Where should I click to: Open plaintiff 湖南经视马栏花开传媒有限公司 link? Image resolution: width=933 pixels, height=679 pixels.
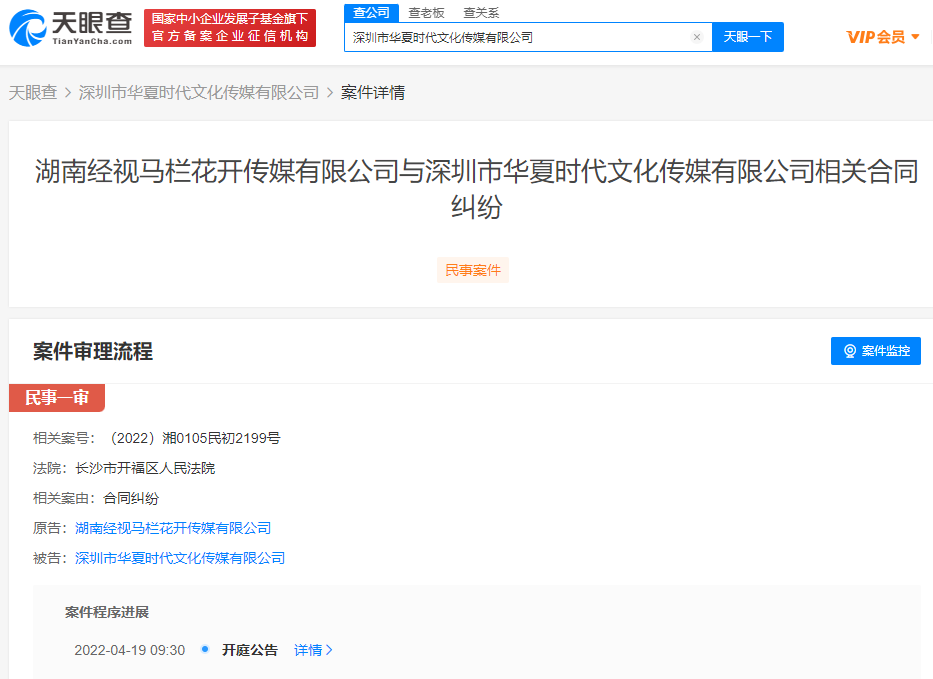click(173, 528)
